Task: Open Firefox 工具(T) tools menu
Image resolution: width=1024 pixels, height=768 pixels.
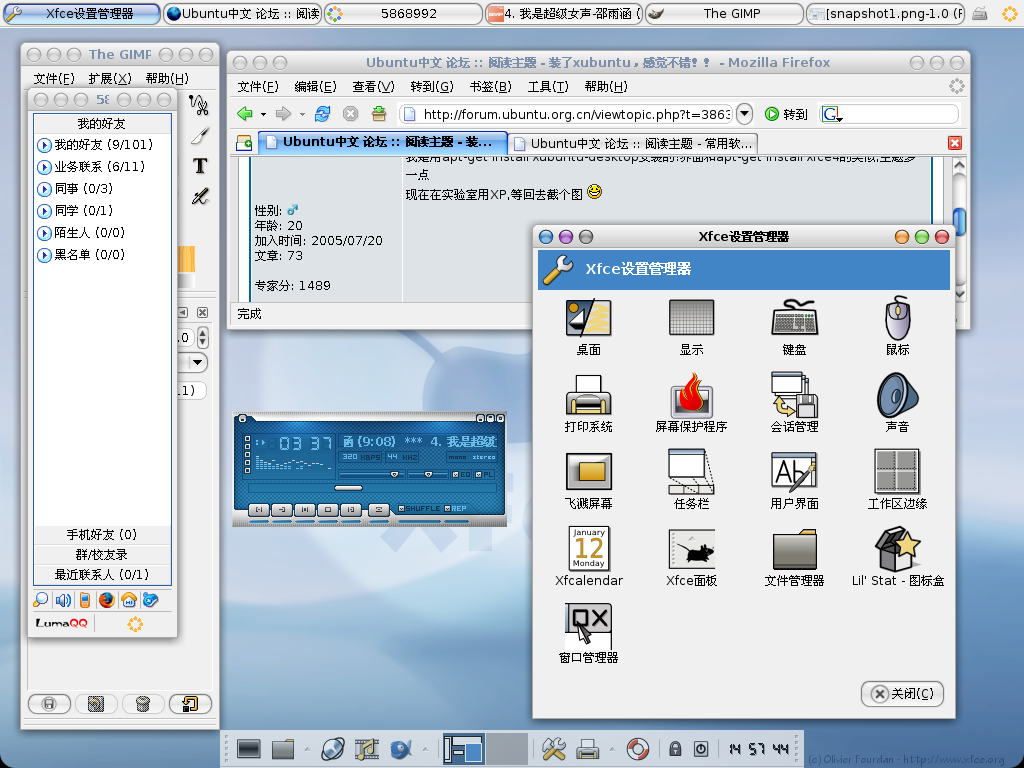Action: [x=548, y=86]
